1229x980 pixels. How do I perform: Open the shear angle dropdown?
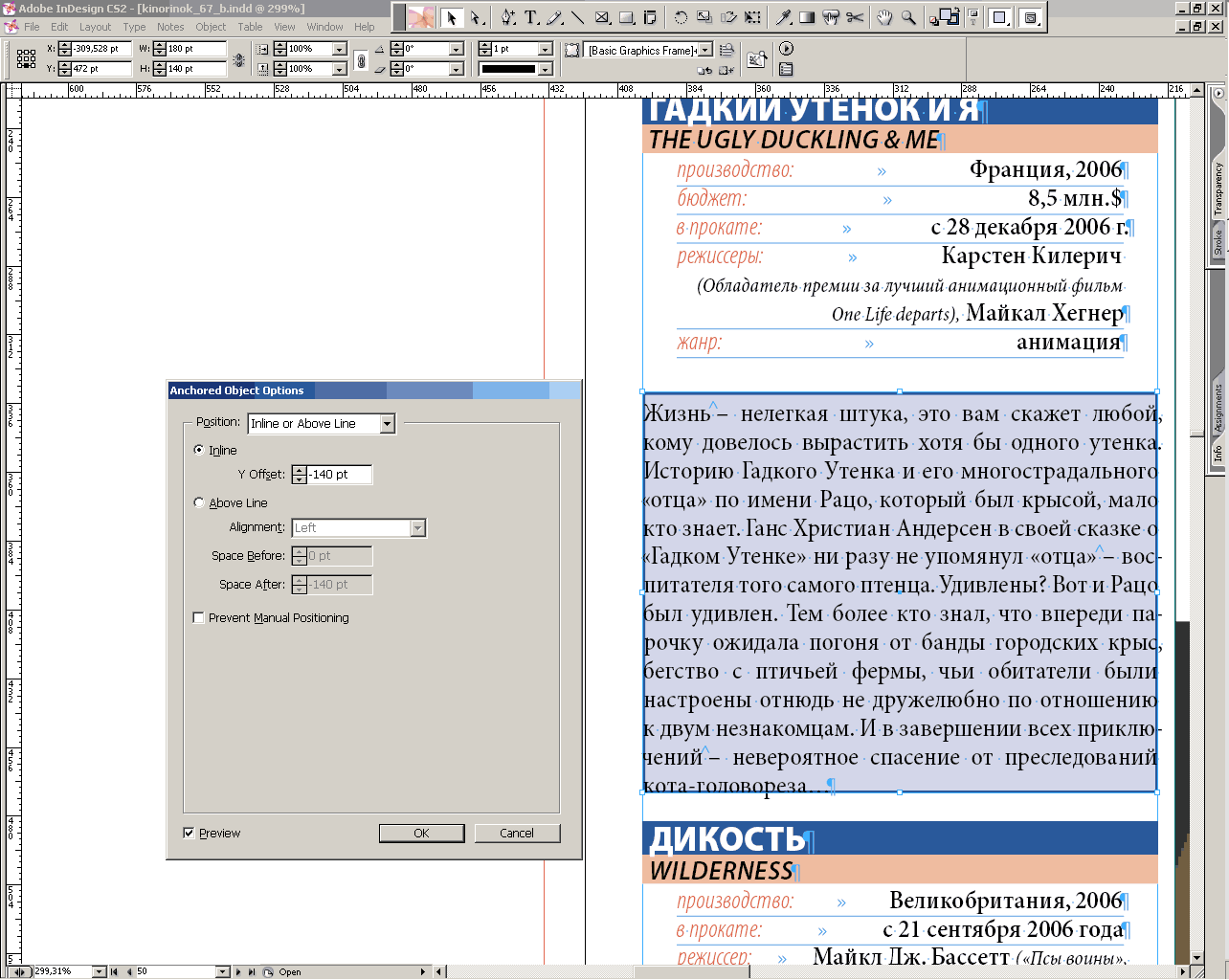click(457, 69)
